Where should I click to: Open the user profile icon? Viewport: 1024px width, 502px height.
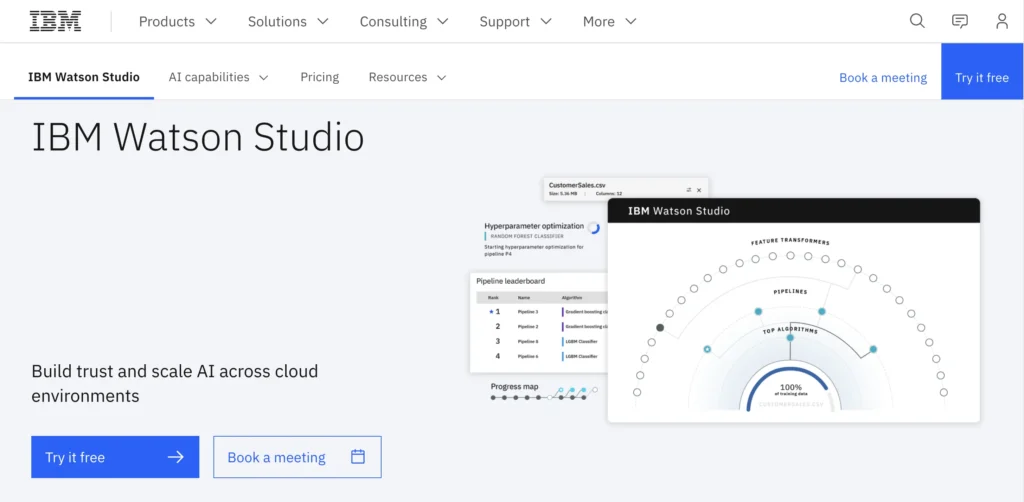(1002, 21)
